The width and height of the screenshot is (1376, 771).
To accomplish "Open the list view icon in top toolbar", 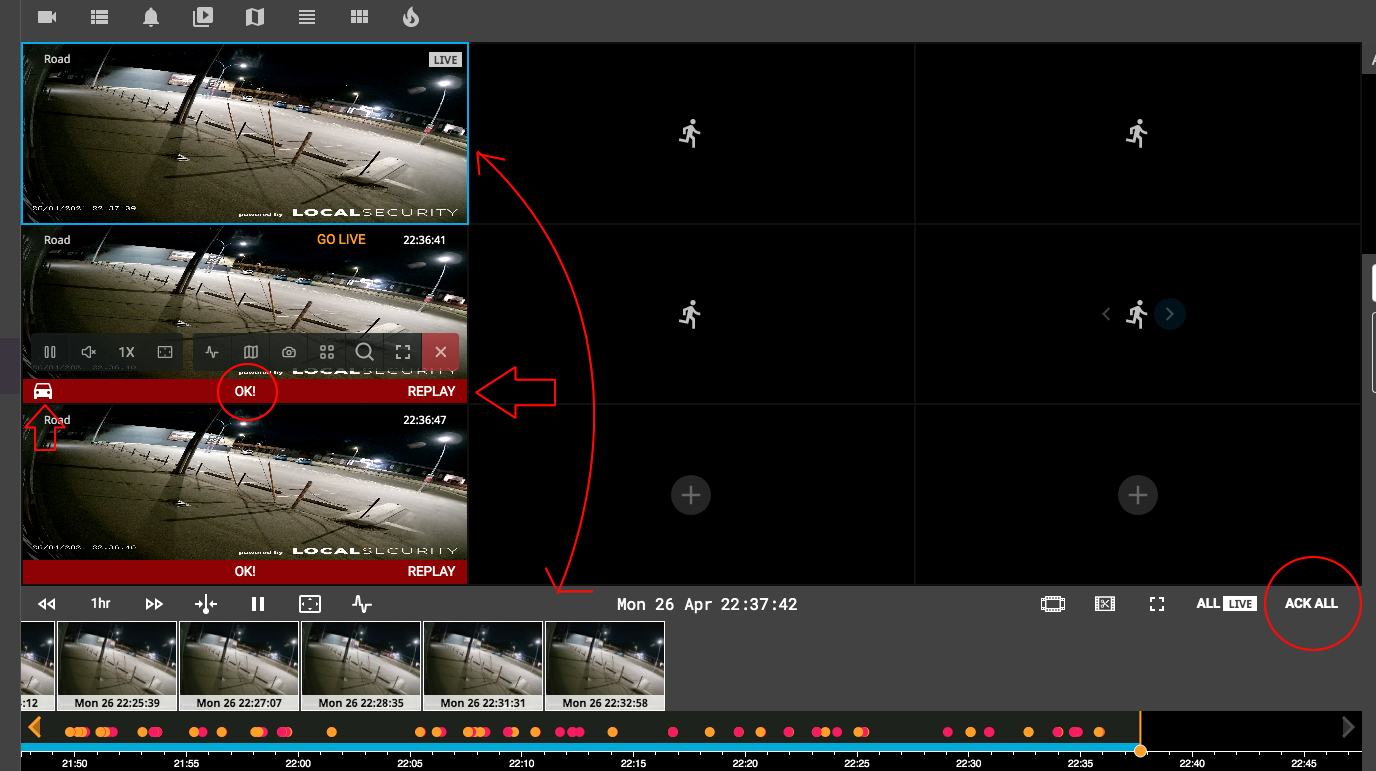I will 99,17.
